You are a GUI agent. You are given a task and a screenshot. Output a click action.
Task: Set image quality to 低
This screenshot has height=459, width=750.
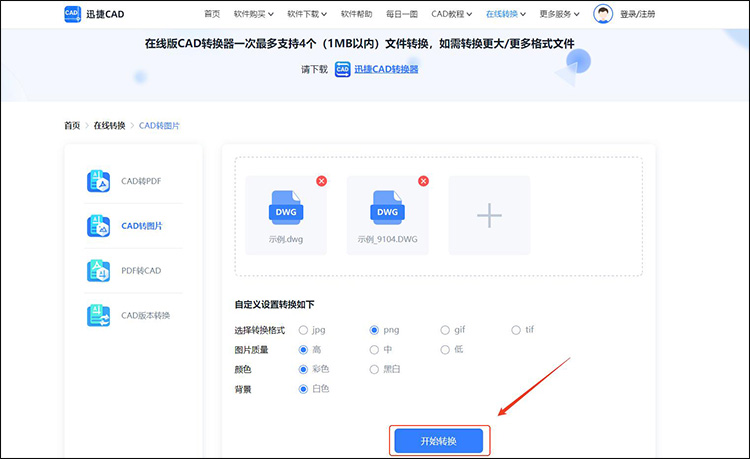pyautogui.click(x=445, y=350)
